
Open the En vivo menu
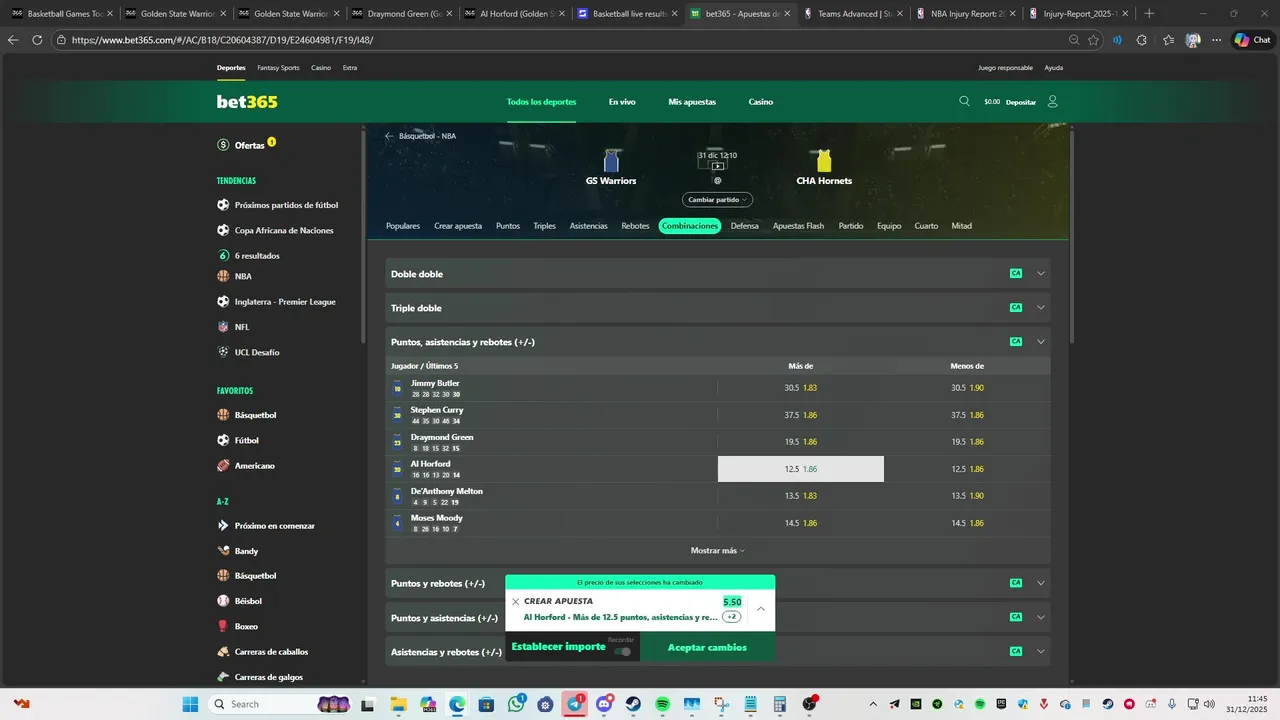point(622,102)
